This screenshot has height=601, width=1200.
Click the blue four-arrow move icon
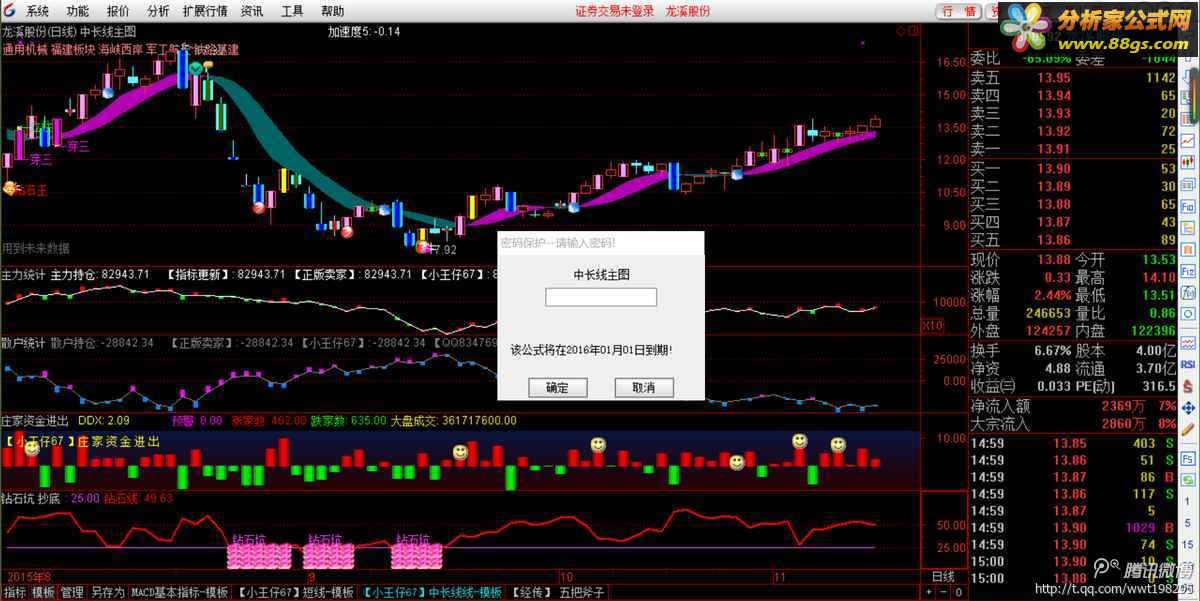[x=1189, y=408]
